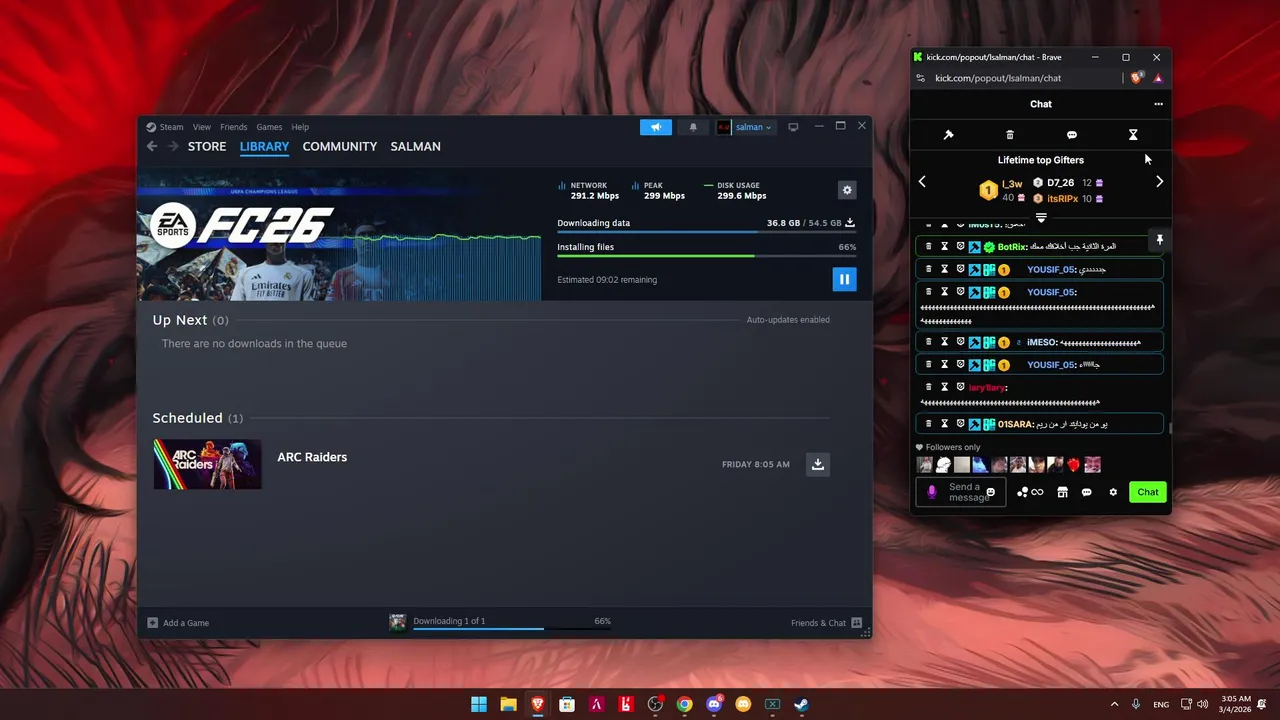The width and height of the screenshot is (1280, 720).
Task: Open the SALMAN profile tab
Action: coord(415,146)
